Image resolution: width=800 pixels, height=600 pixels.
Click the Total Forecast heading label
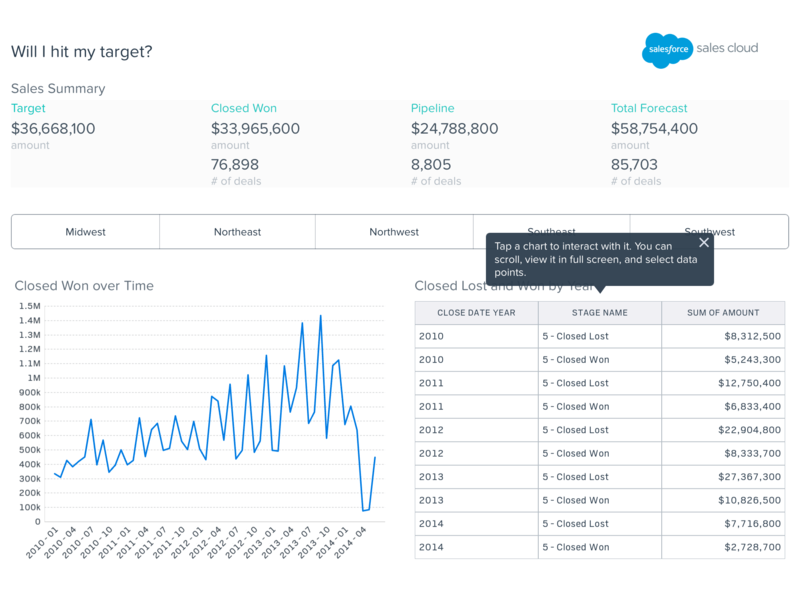point(649,108)
